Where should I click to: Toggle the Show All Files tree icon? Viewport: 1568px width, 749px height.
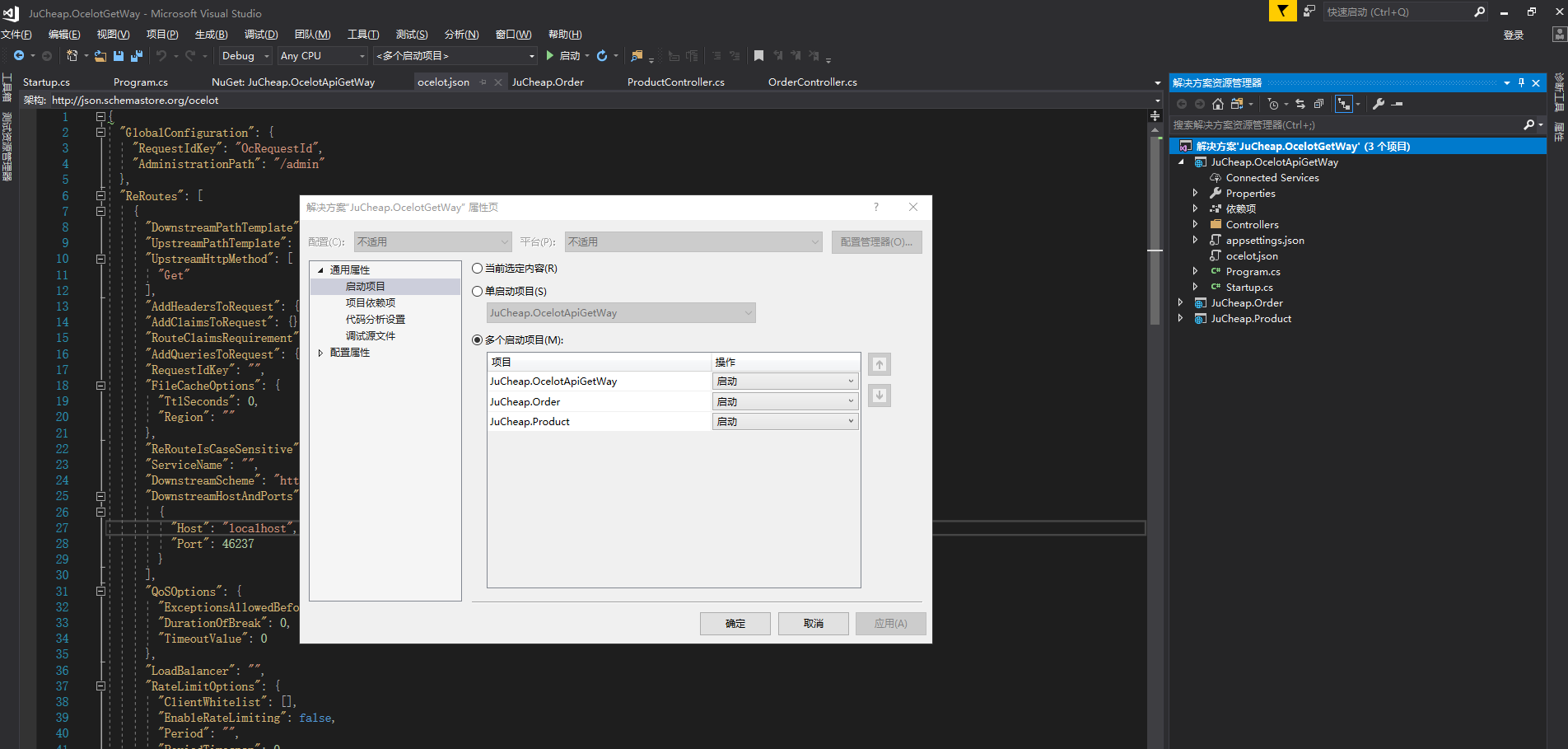tap(1344, 104)
